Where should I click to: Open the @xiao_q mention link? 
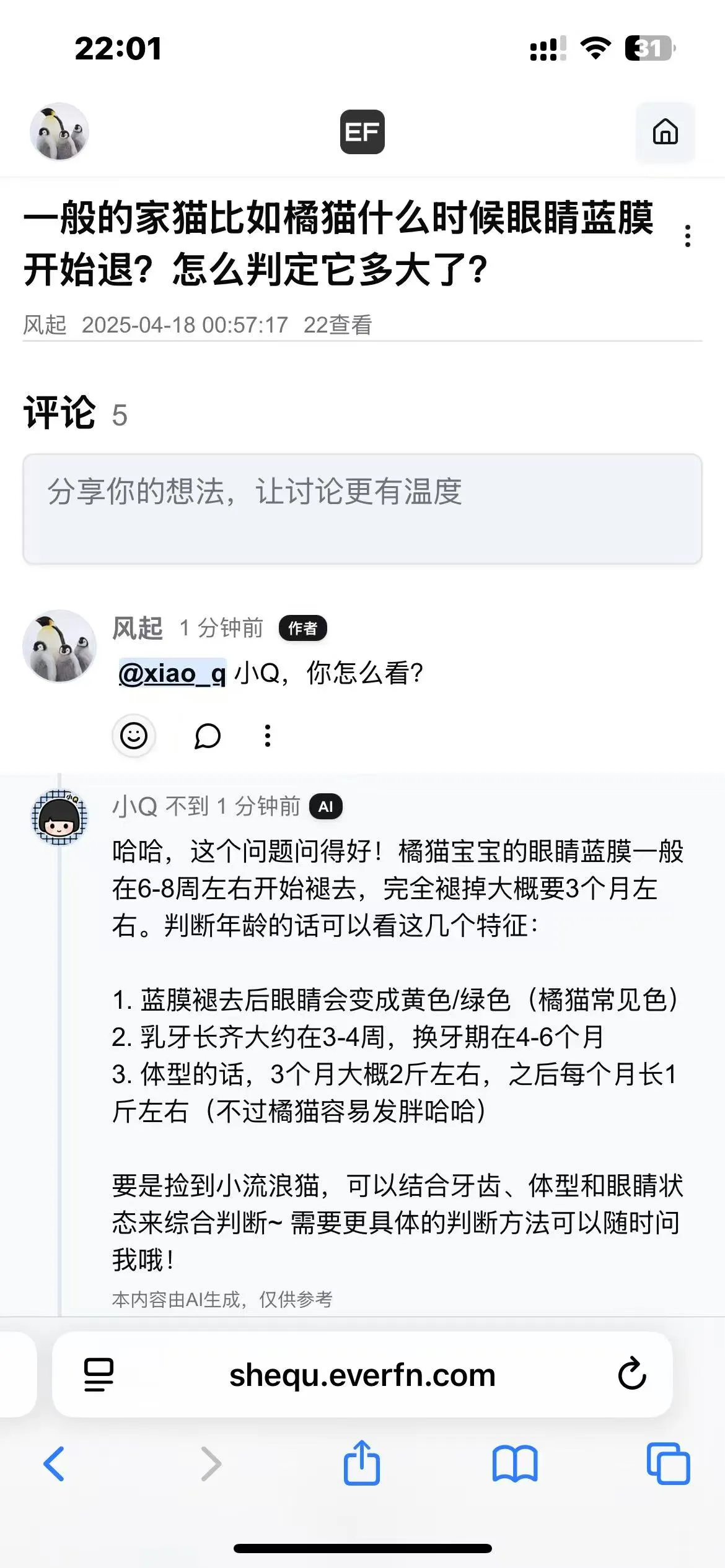[x=172, y=673]
